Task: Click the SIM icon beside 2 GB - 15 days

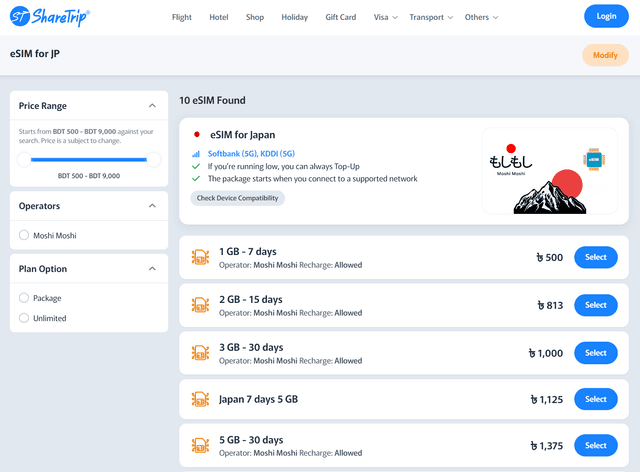Action: tap(200, 305)
